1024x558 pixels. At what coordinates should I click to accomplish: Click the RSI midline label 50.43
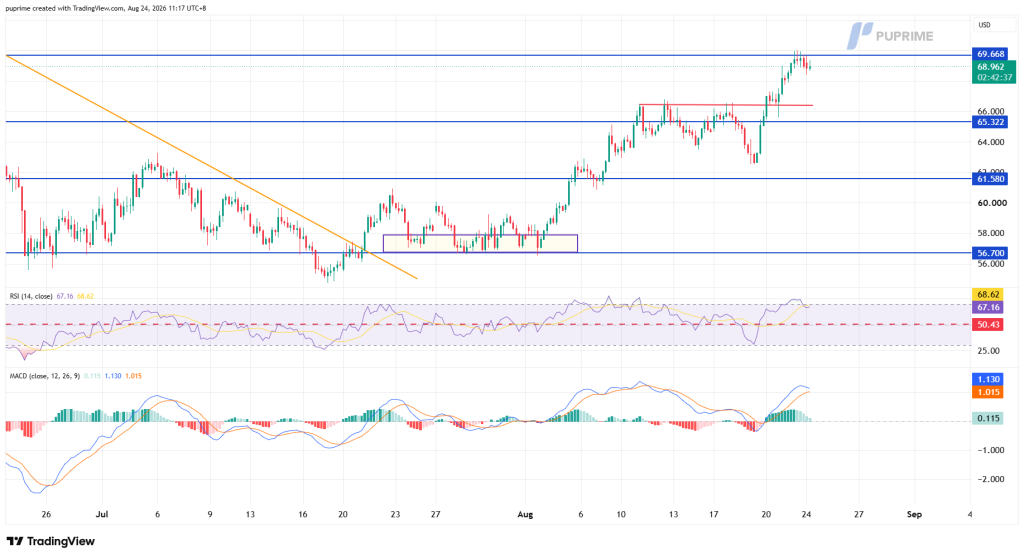point(988,325)
